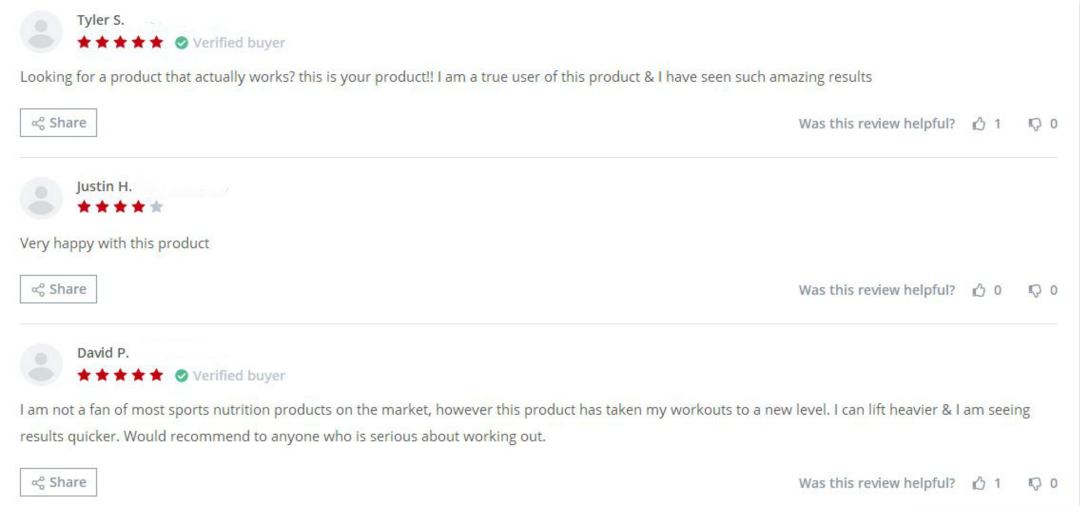Screen dimensions: 1080x506
Task: Click David P.'s five-star rating
Action: (121, 375)
